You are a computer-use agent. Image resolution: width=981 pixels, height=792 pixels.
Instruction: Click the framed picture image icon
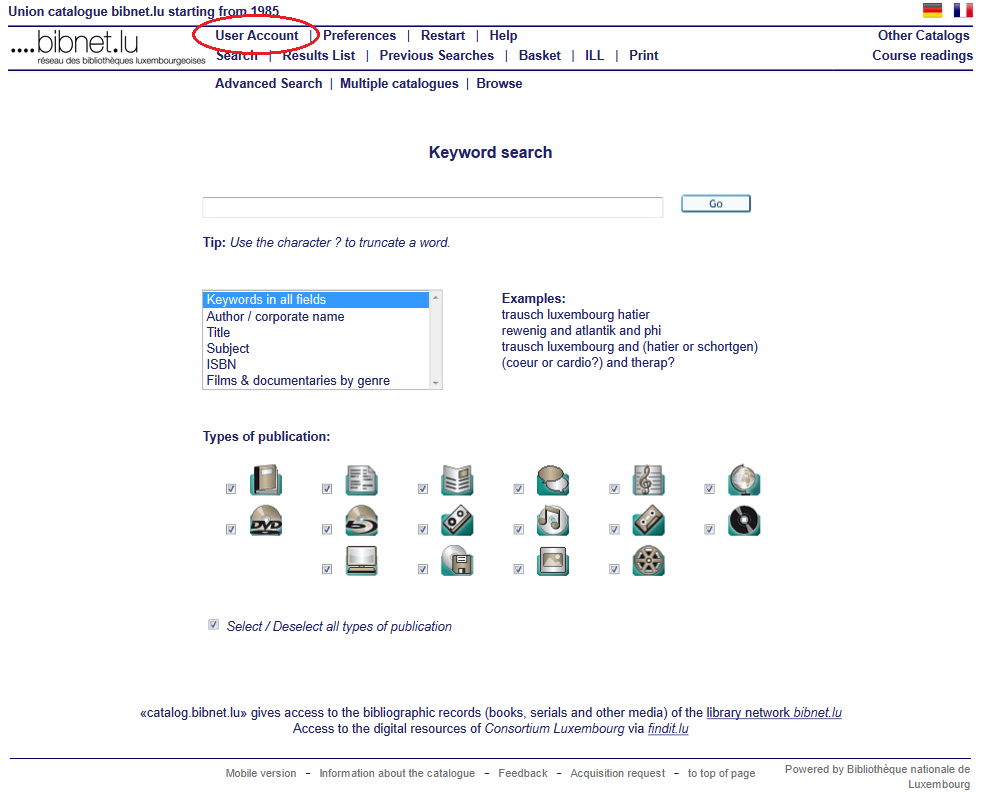point(553,561)
